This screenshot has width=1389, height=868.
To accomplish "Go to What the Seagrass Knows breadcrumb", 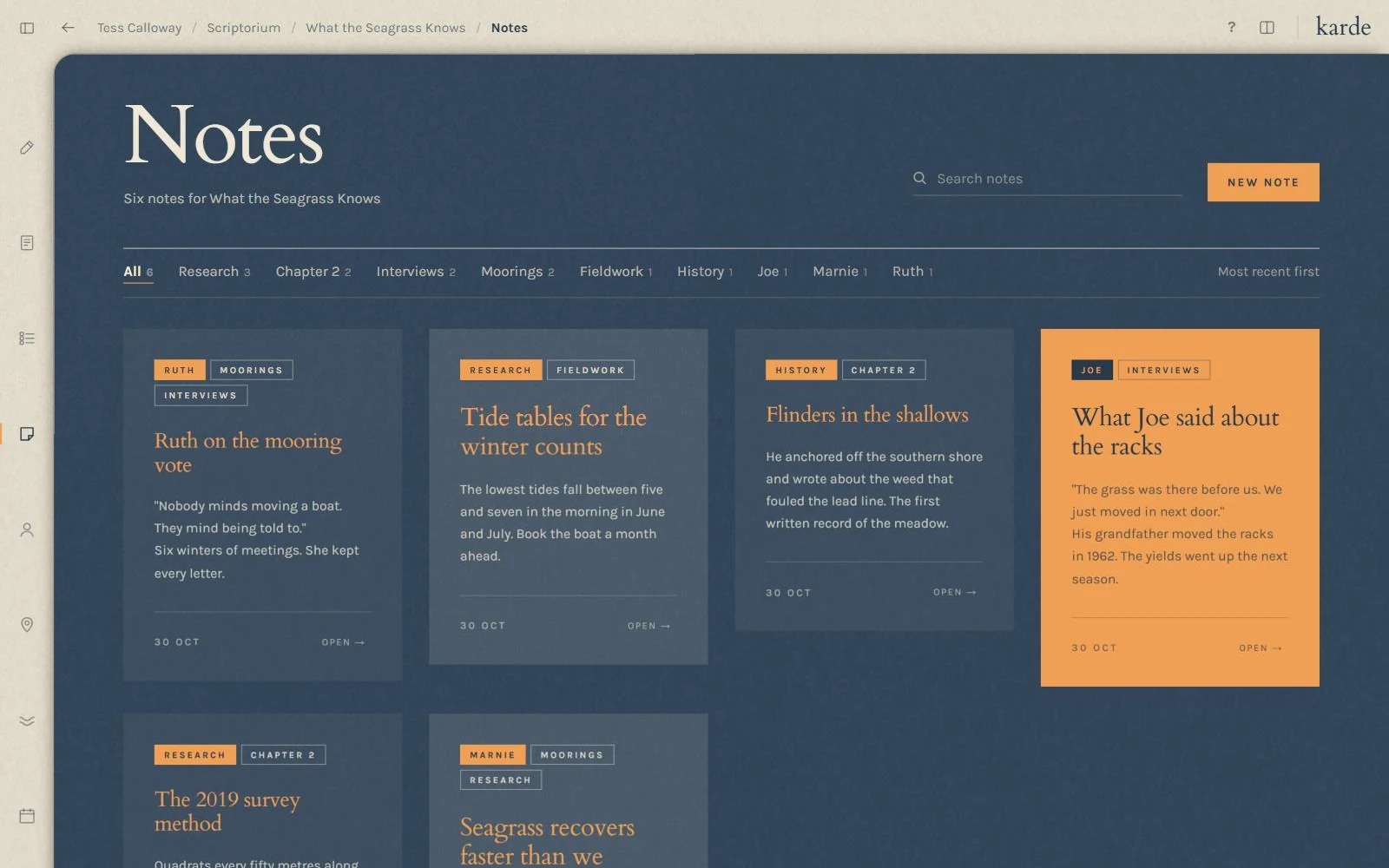I will tap(385, 28).
